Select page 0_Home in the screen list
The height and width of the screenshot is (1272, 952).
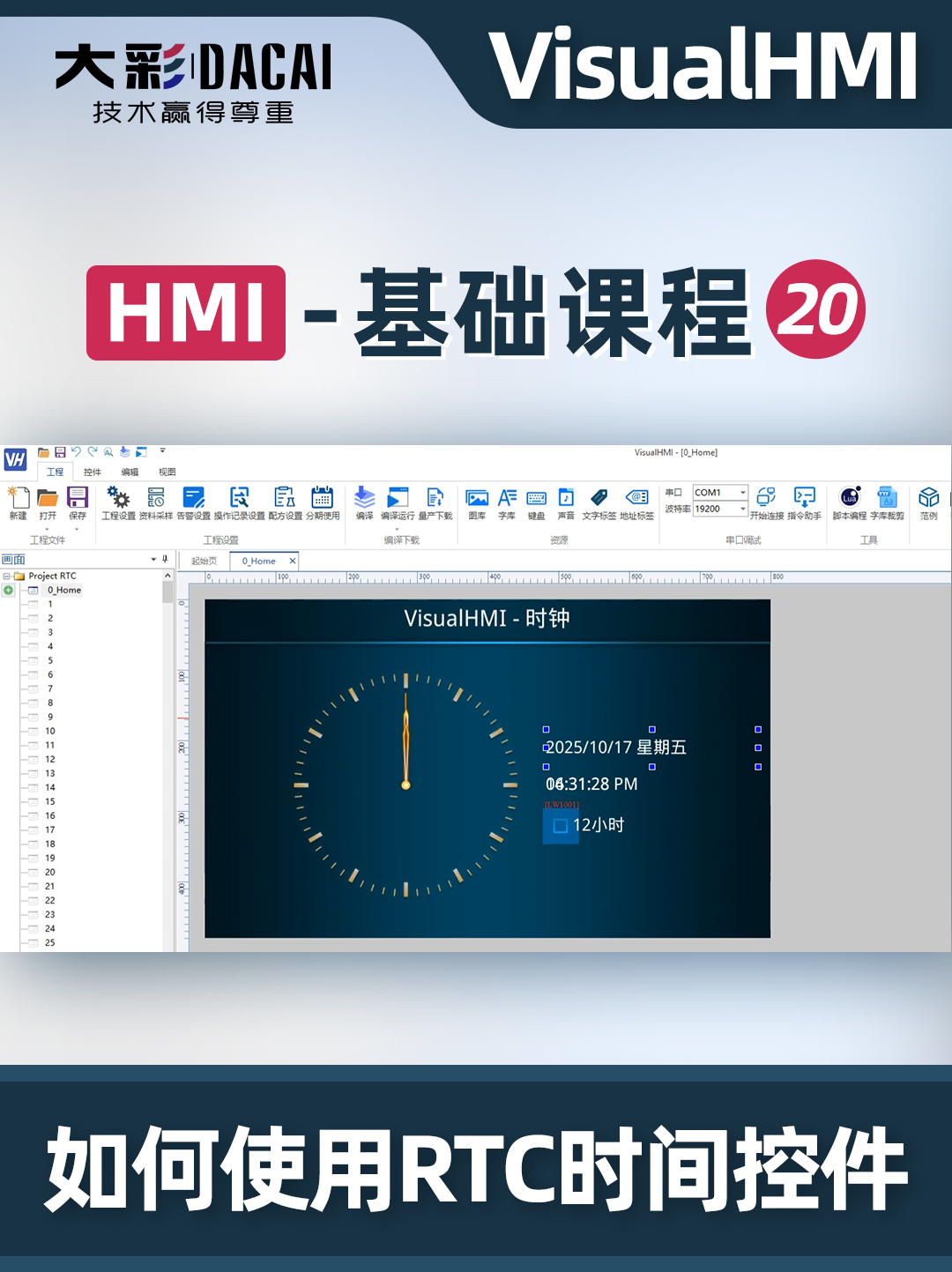[x=63, y=590]
